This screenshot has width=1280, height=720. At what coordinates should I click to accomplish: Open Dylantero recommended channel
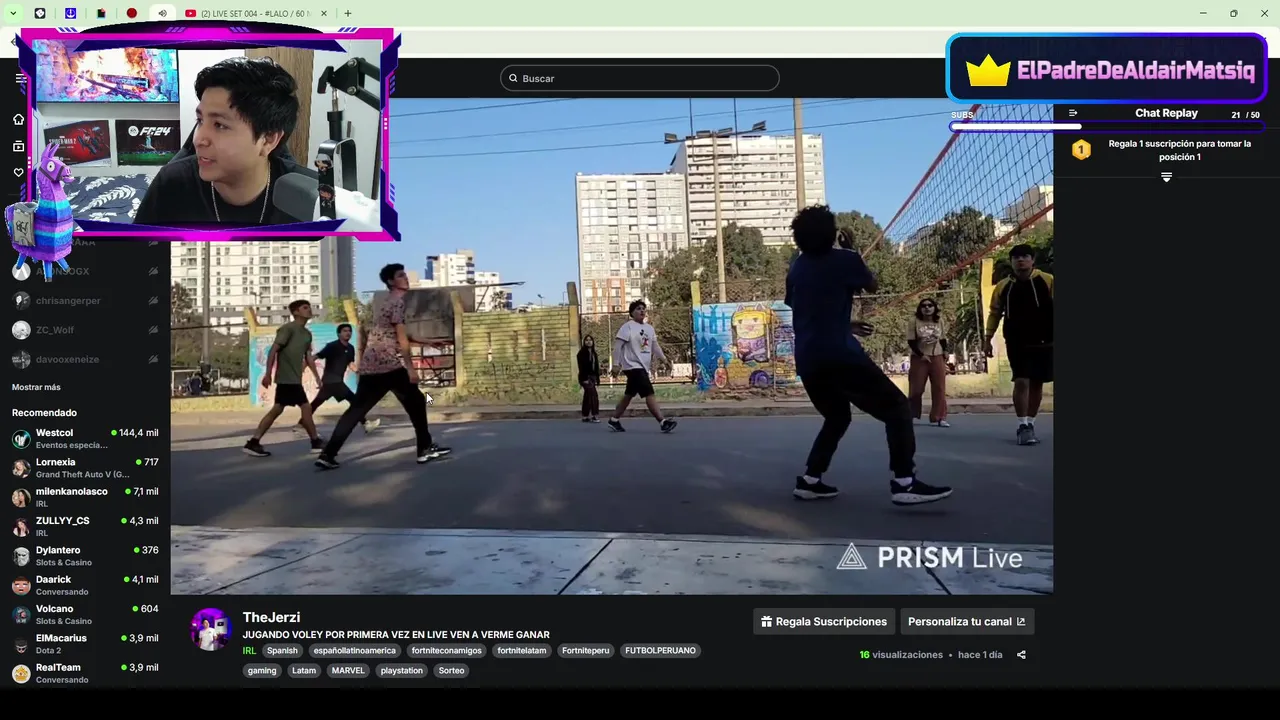click(85, 556)
